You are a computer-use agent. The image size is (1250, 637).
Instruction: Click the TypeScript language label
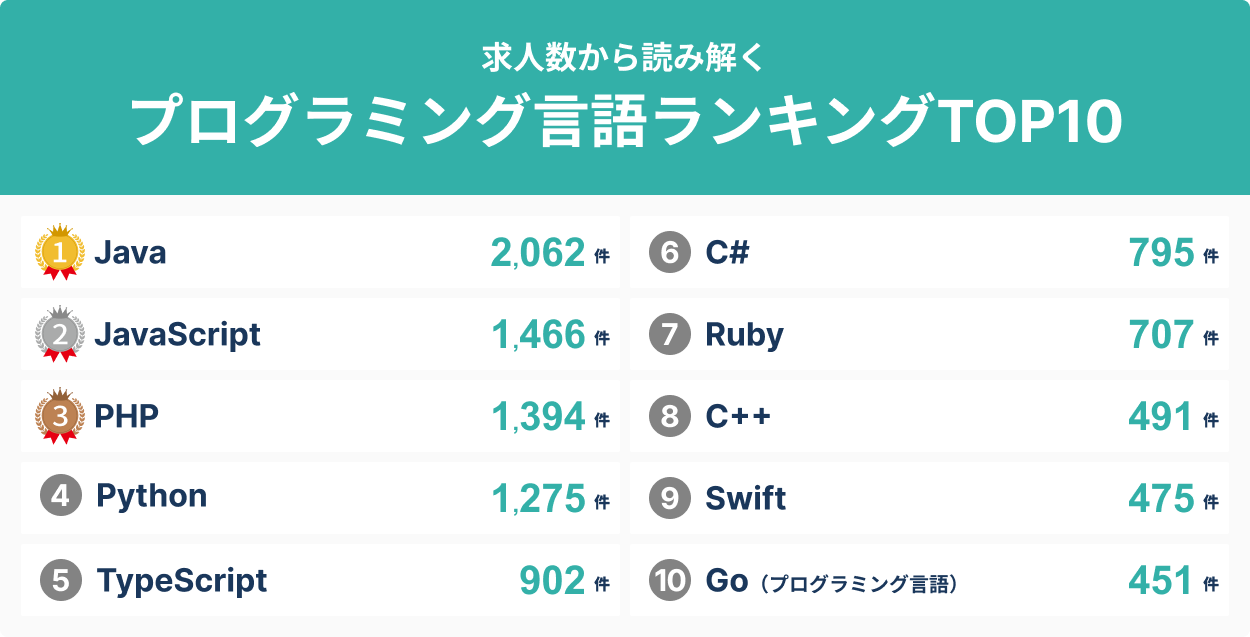click(181, 580)
